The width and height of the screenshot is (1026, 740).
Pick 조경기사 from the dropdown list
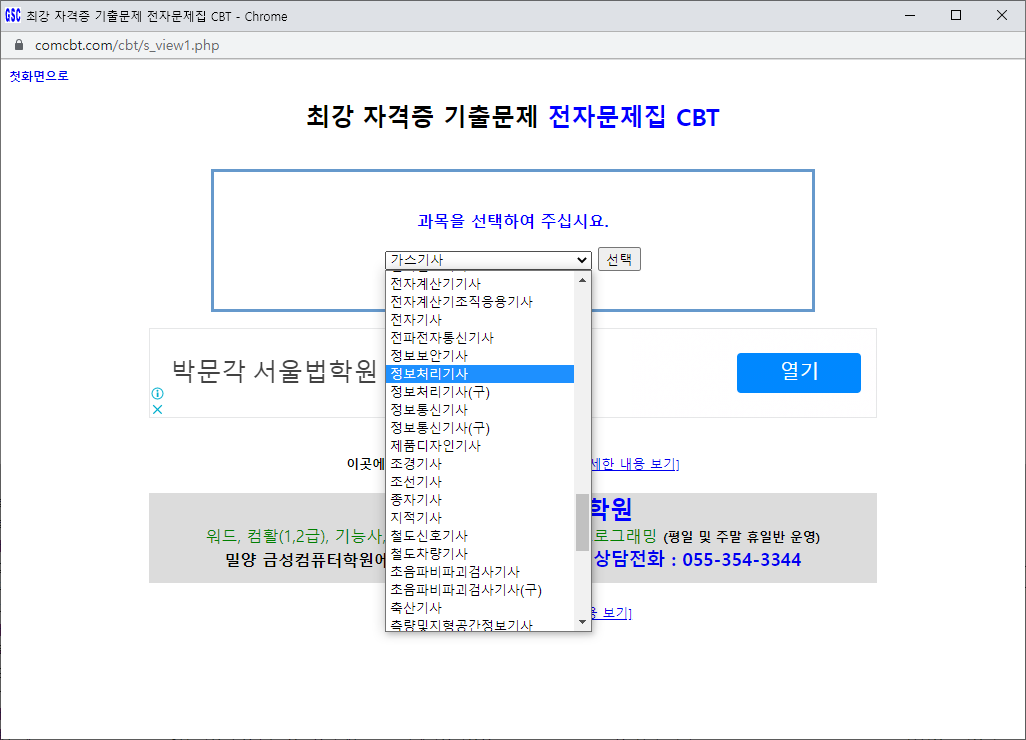pyautogui.click(x=416, y=464)
